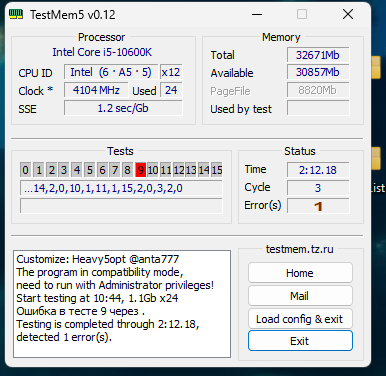The width and height of the screenshot is (386, 376).
Task: Click the Cycle value 3
Action: click(x=318, y=188)
